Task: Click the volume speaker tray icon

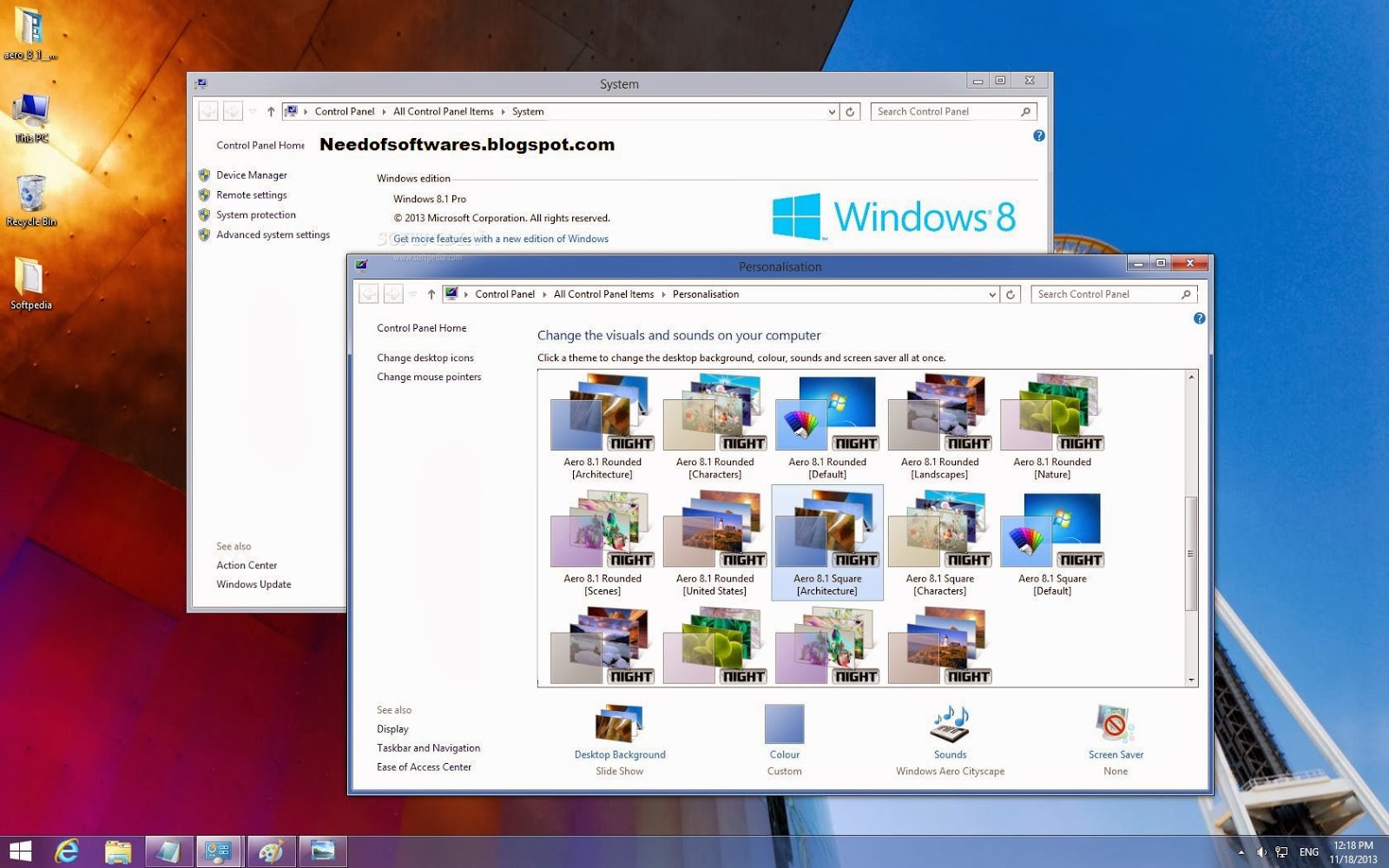Action: [1261, 852]
